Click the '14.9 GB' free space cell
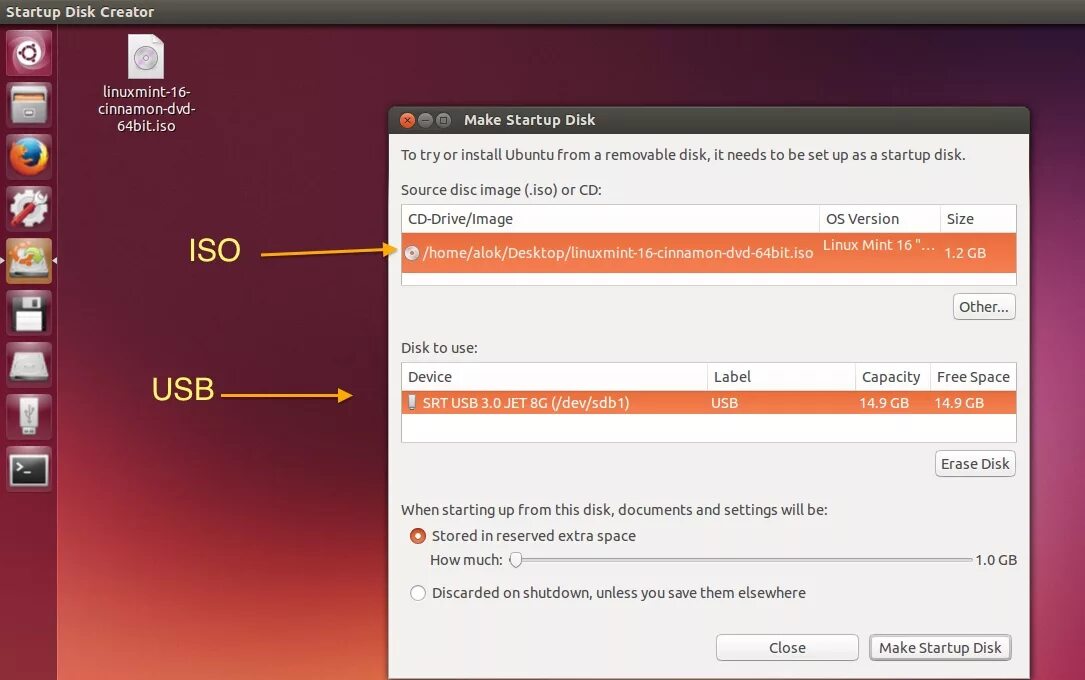1085x680 pixels. tap(958, 403)
